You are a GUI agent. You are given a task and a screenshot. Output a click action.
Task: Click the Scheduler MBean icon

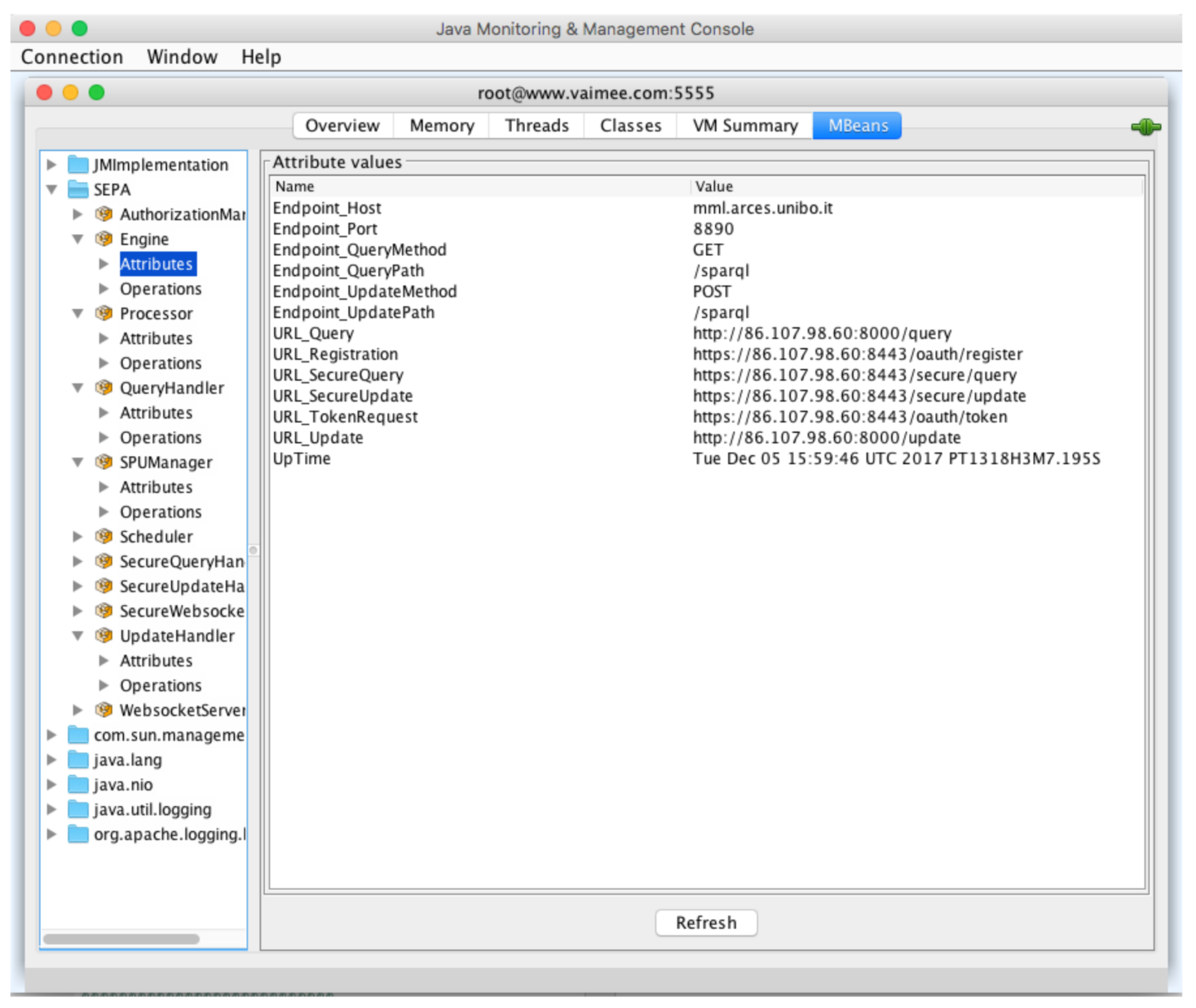[x=104, y=536]
